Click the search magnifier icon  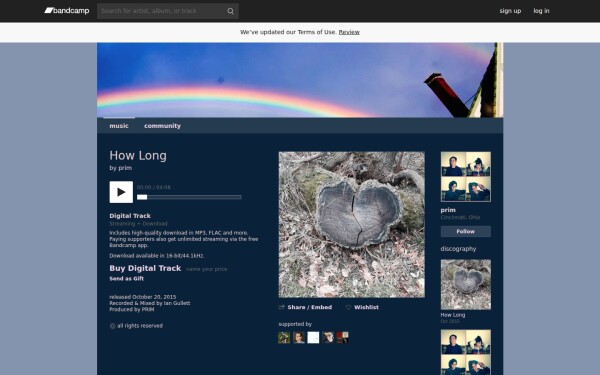click(230, 11)
